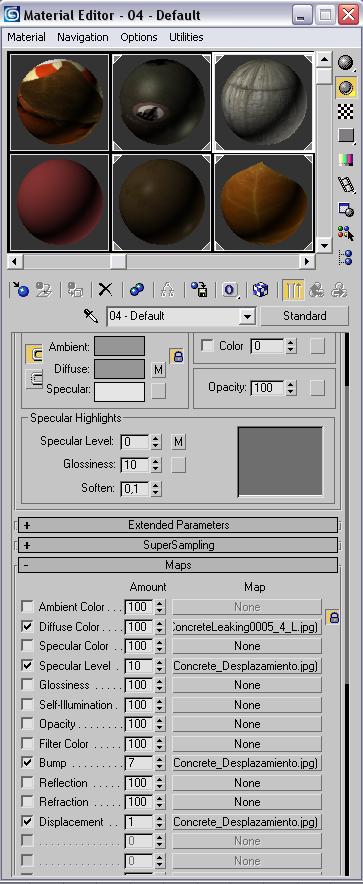Viewport: 363px width, 884px height.
Task: Toggle Show Map in Viewport cube icon
Action: click(260, 290)
